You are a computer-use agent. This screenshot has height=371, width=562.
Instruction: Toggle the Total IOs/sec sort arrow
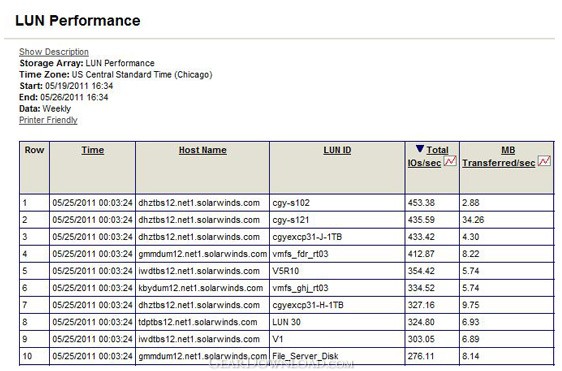(420, 149)
